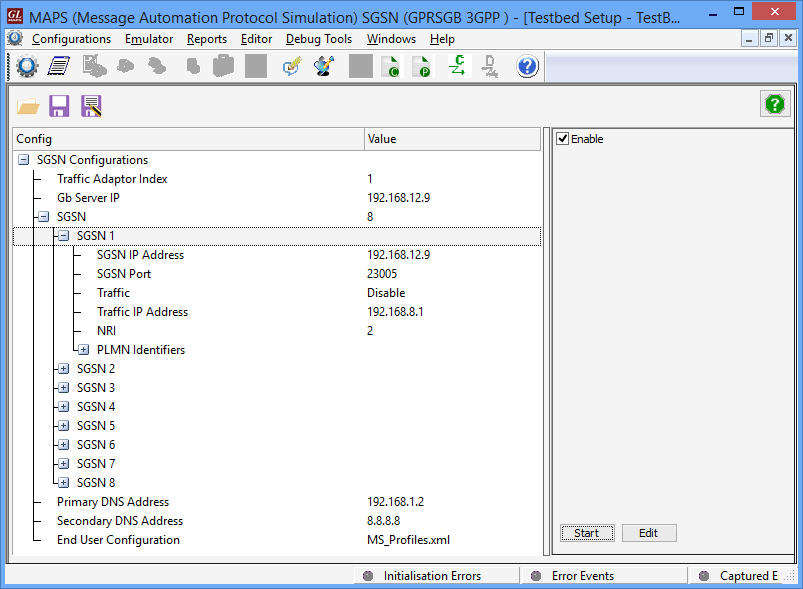Click the Error Events status indicator dot
The height and width of the screenshot is (589, 803).
536,576
